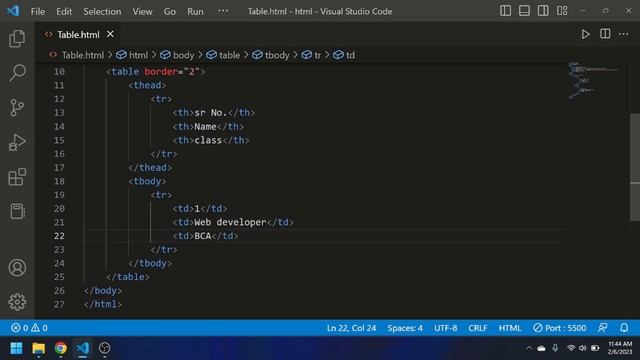
Task: Open the Extensions view
Action: (x=17, y=177)
